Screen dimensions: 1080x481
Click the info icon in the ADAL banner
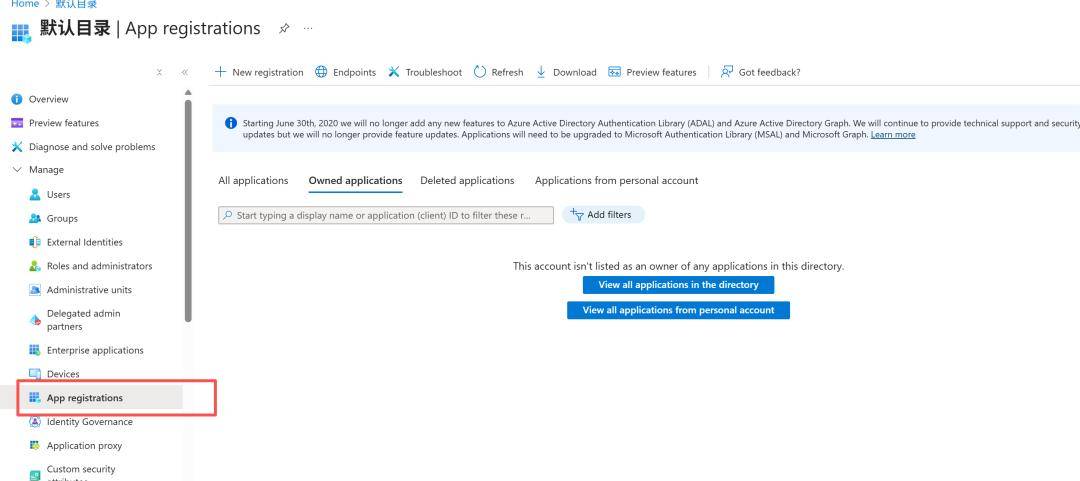(231, 123)
